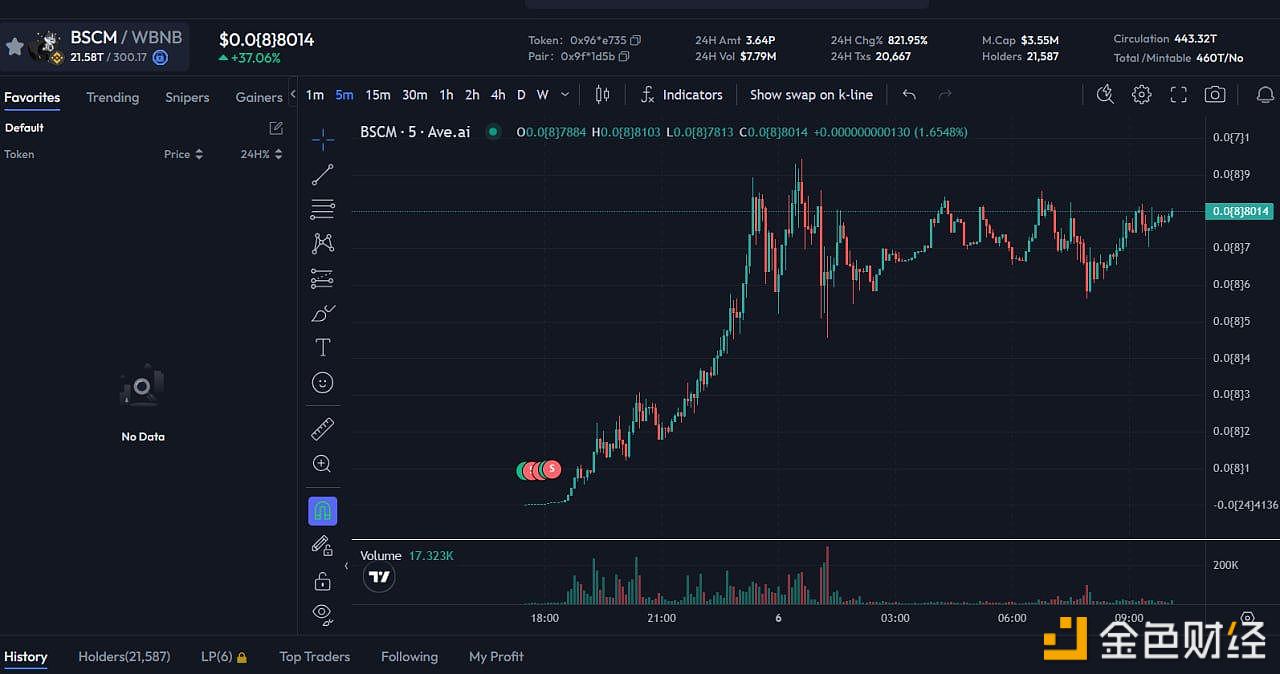
Task: Take a chart snapshot with camera icon
Action: coord(1215,95)
